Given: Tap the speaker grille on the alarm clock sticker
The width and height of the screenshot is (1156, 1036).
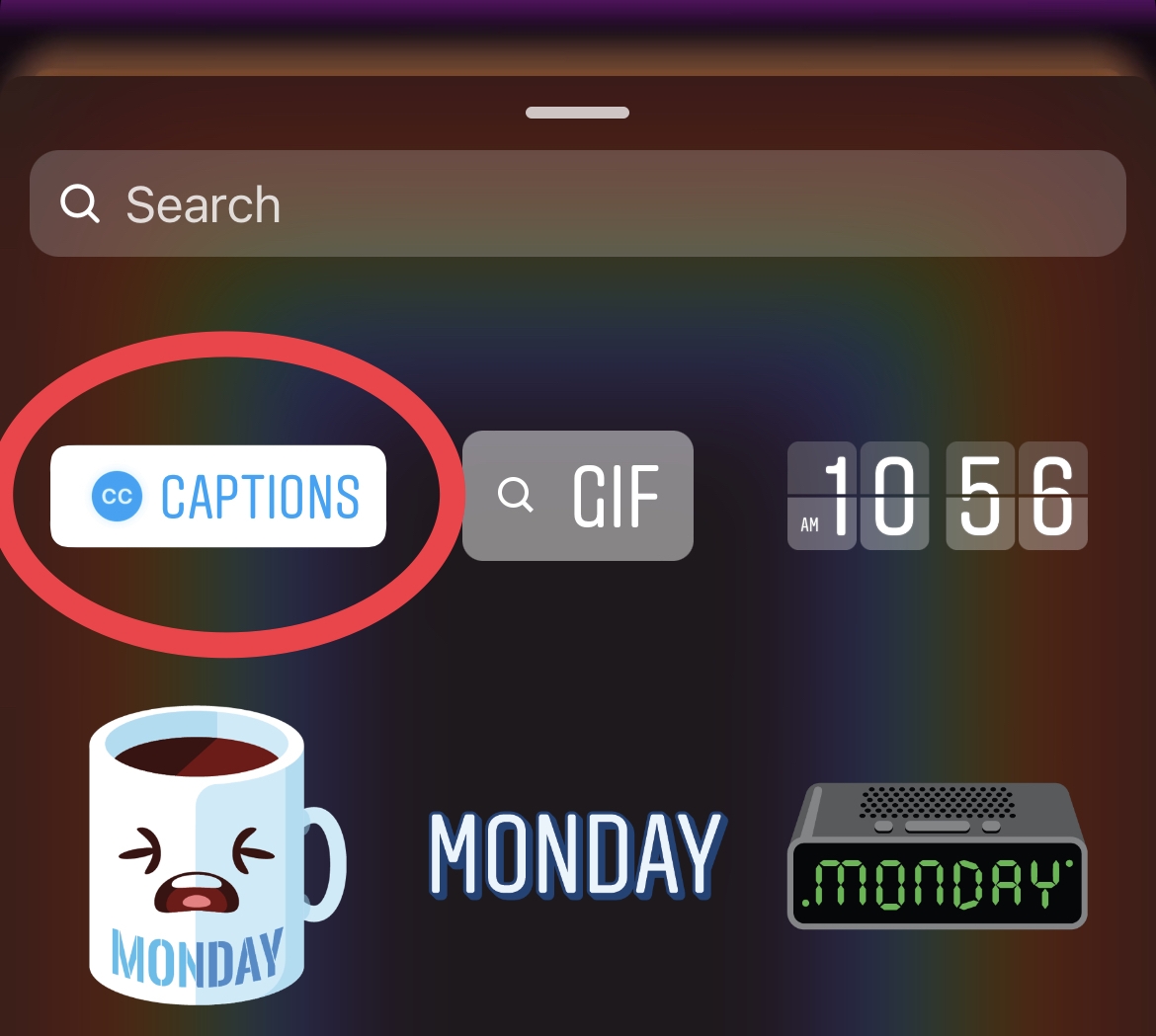Looking at the screenshot, I should tap(937, 802).
